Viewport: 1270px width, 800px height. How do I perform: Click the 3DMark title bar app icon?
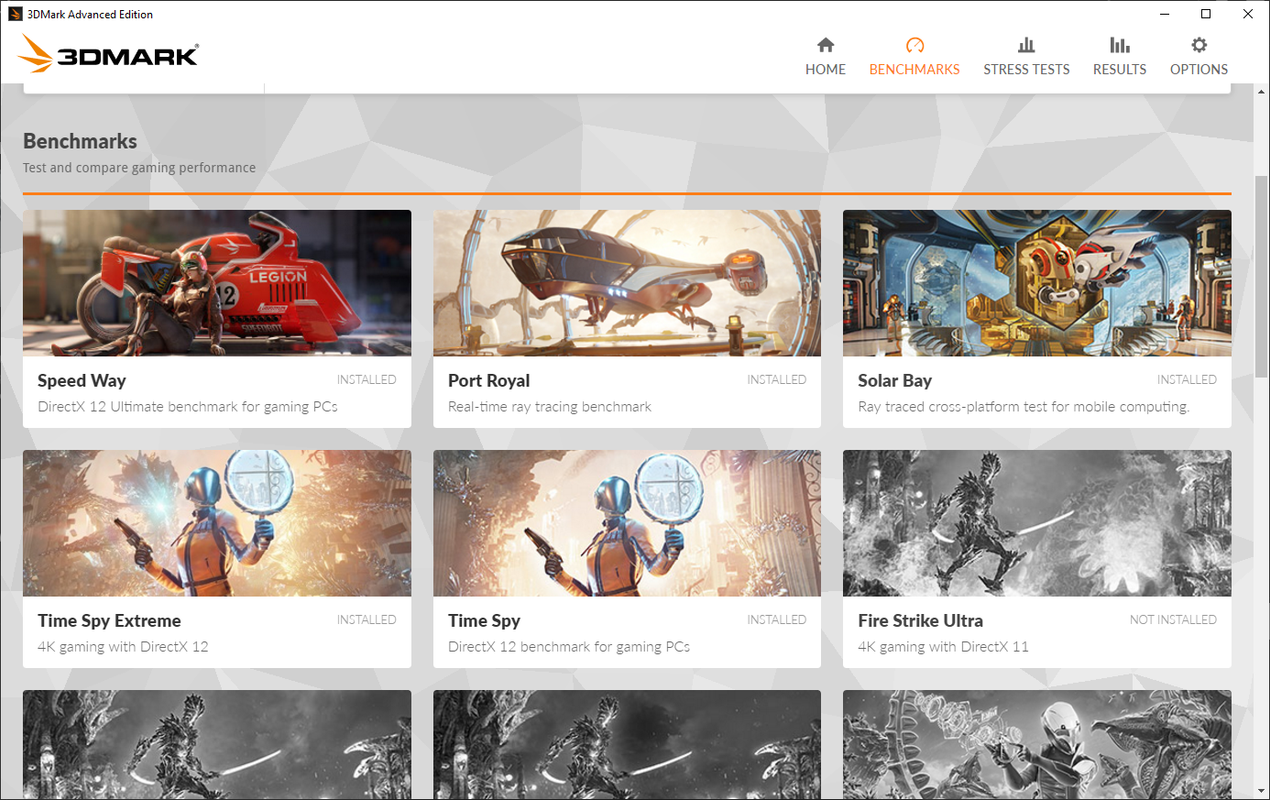click(15, 14)
